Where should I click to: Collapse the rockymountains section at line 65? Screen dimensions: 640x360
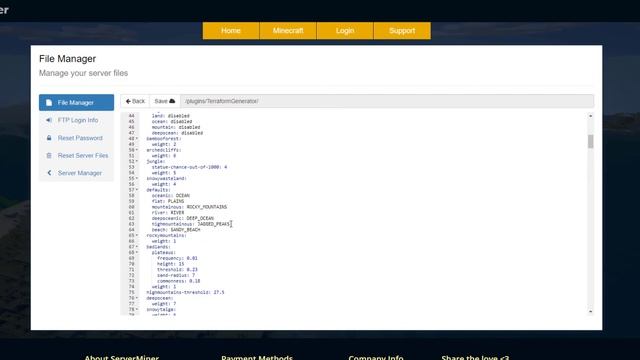(x=137, y=236)
